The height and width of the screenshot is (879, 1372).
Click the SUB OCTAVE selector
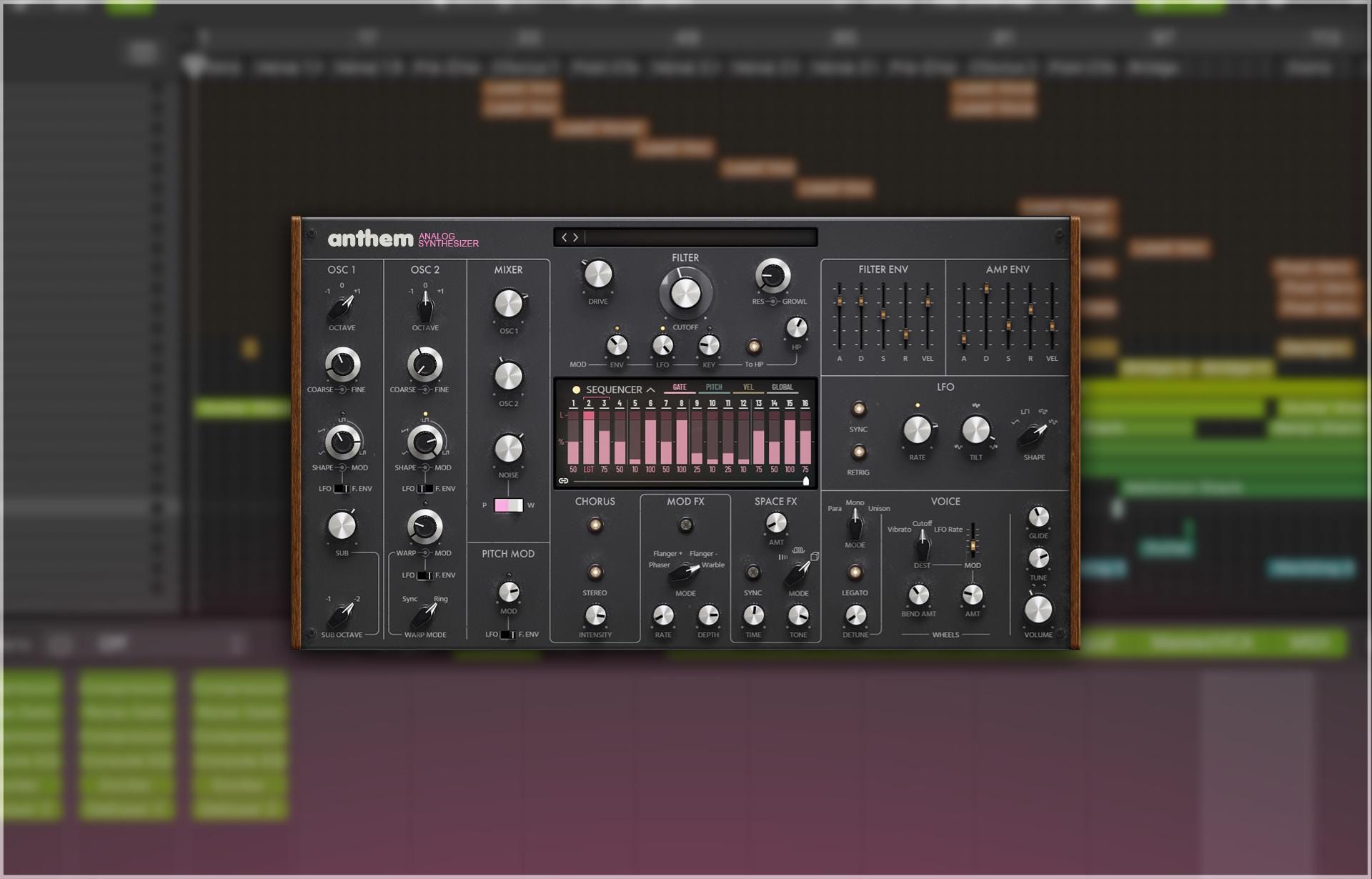342,615
